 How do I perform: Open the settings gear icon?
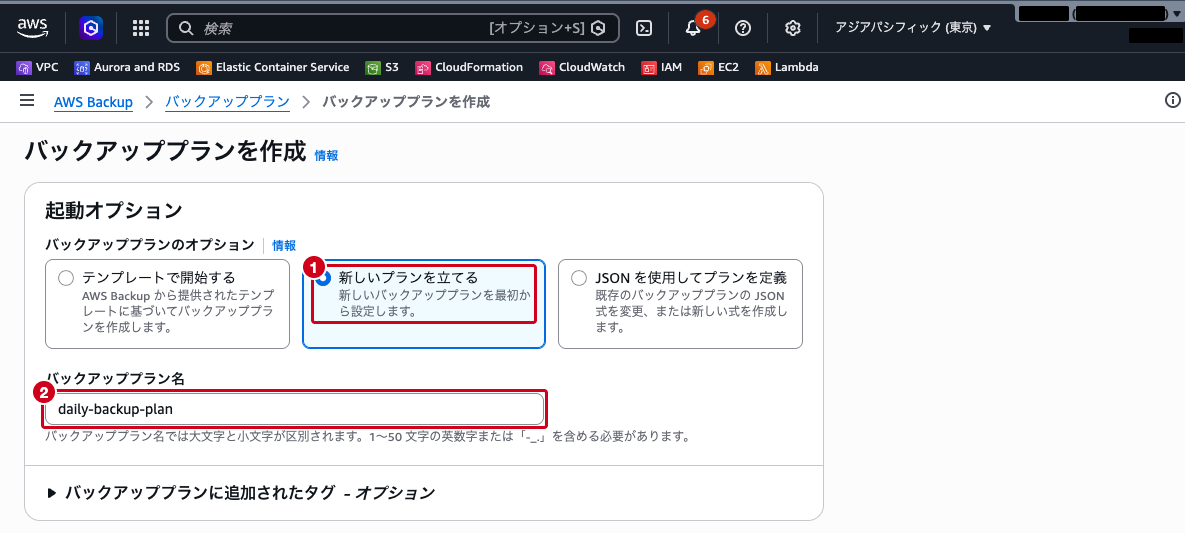click(x=792, y=28)
